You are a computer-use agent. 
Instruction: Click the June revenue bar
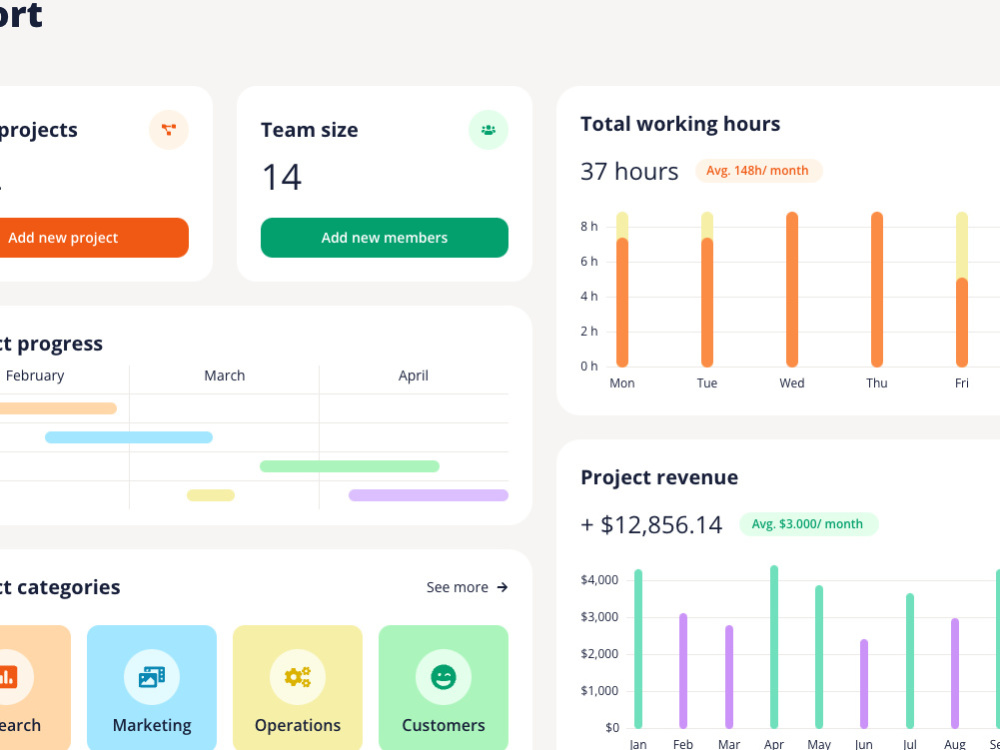click(864, 684)
